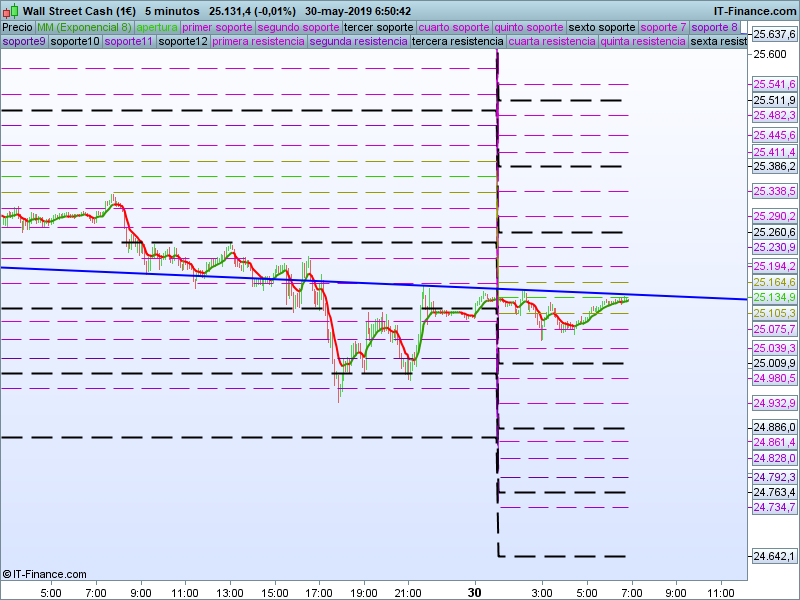This screenshot has width=800, height=600.
Task: Click 'sexto soporte' legend label
Action: coord(601,27)
